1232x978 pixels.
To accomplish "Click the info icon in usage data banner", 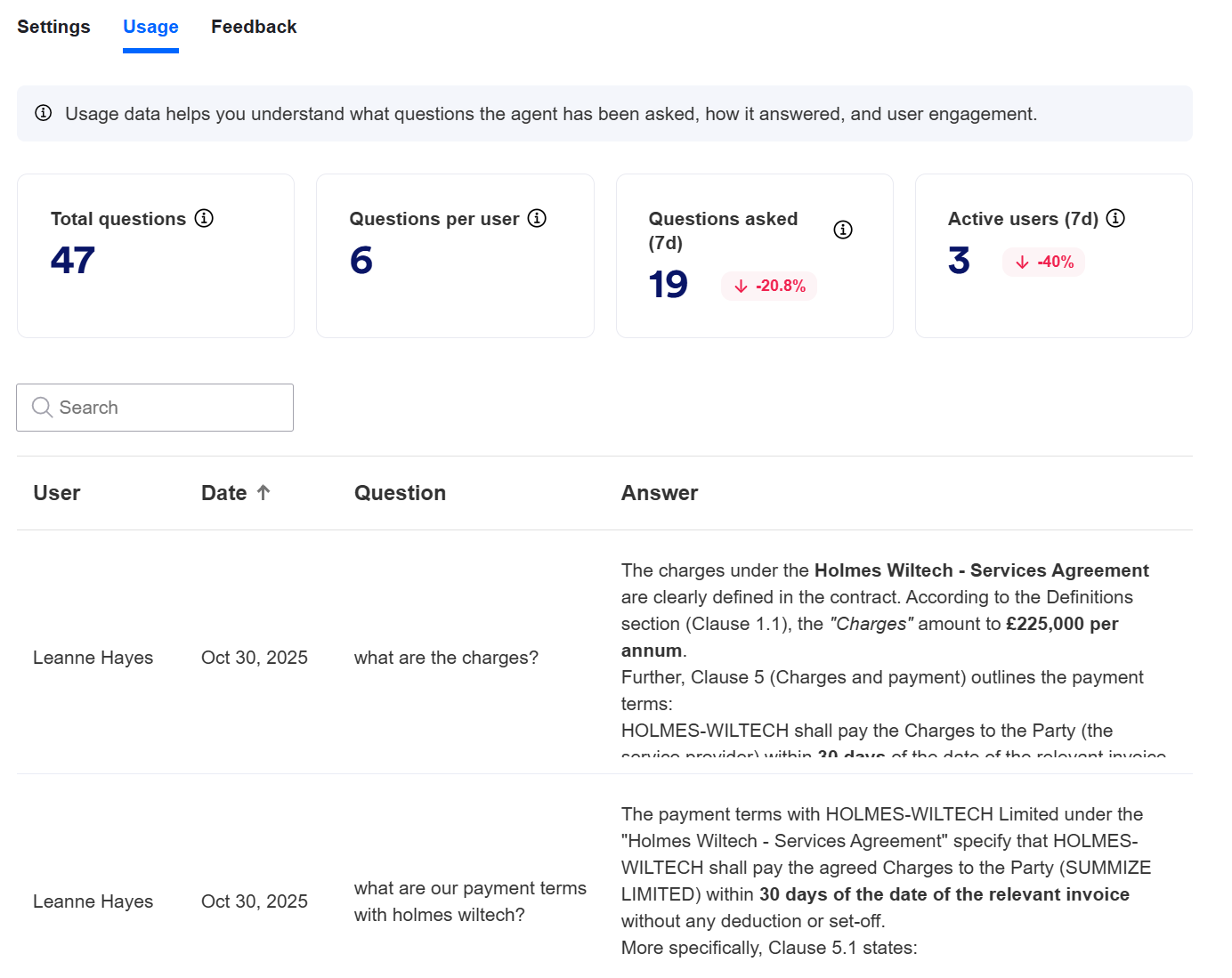I will pyautogui.click(x=43, y=113).
